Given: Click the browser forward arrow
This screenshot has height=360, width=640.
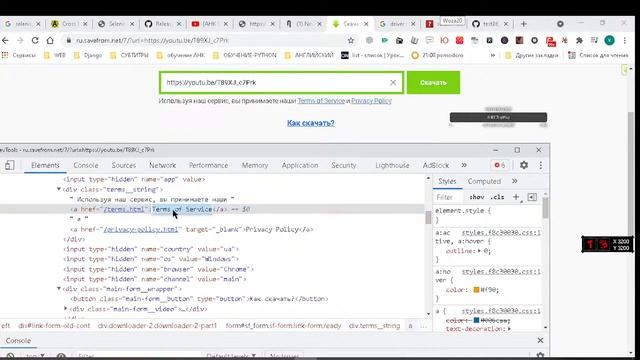Looking at the screenshot, I should (20, 40).
